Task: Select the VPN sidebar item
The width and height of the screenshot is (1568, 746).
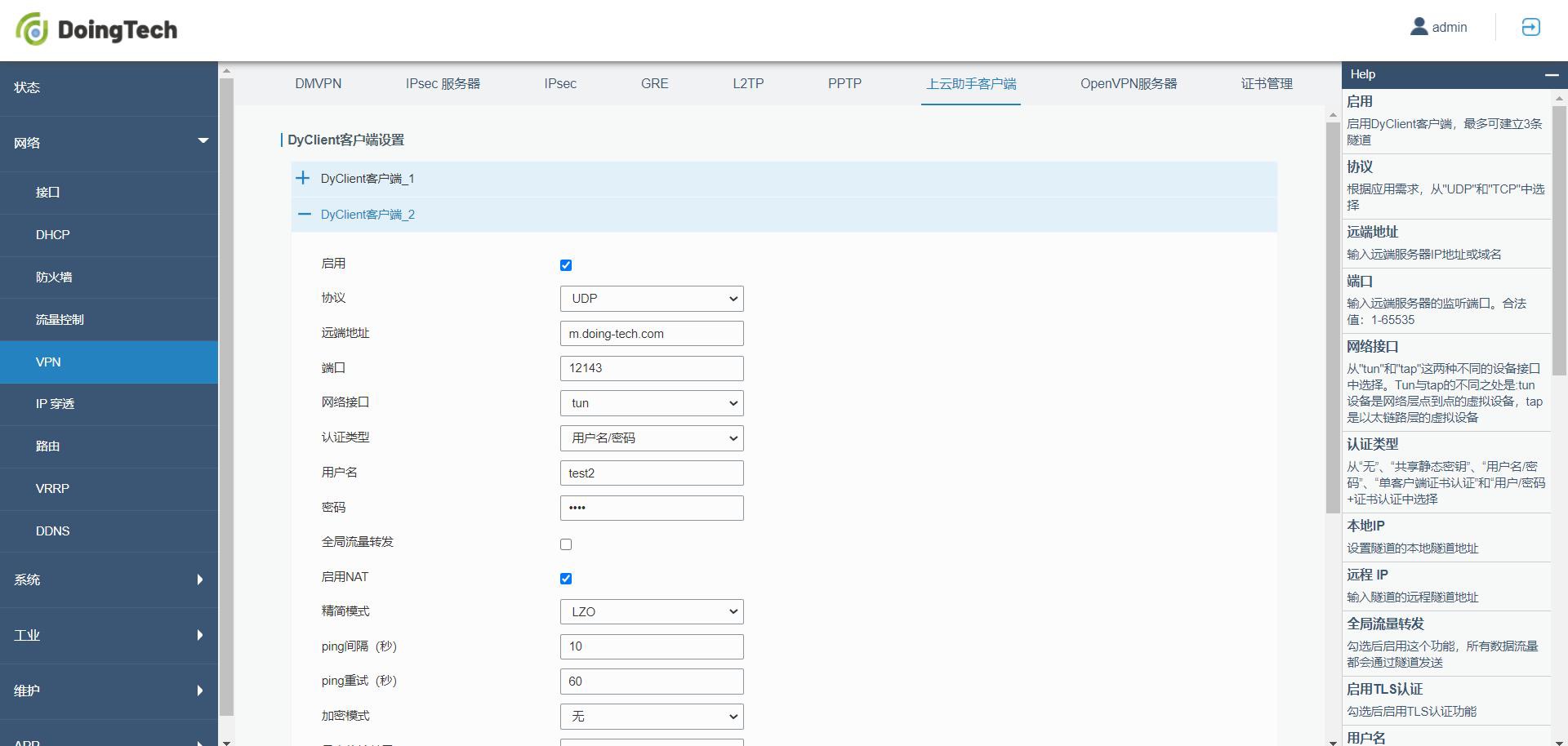Action: tap(109, 362)
